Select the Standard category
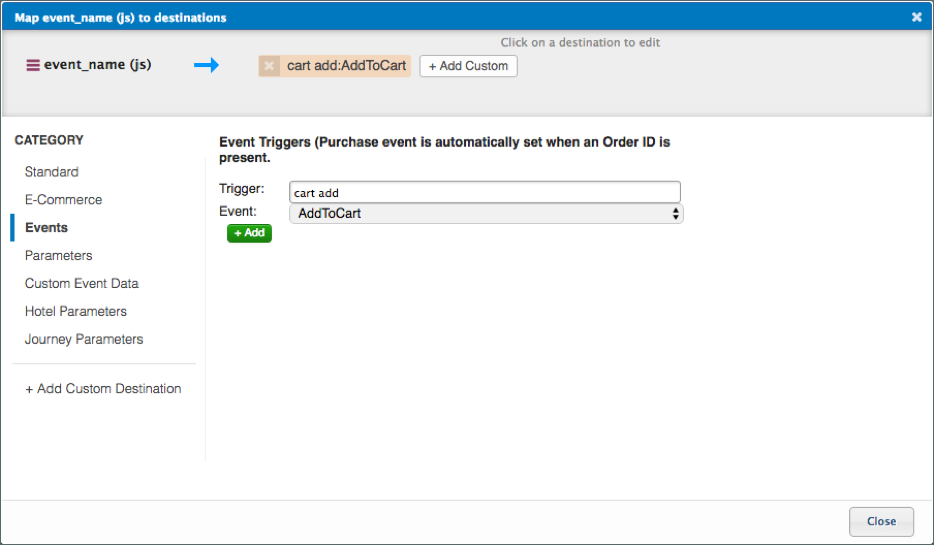The height and width of the screenshot is (545, 934). point(52,172)
